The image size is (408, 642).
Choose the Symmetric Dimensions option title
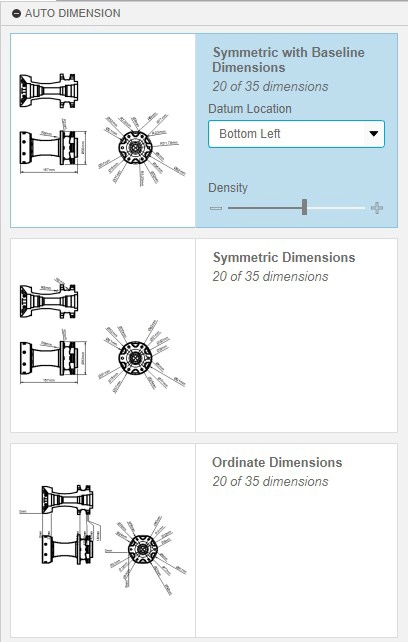pos(284,258)
